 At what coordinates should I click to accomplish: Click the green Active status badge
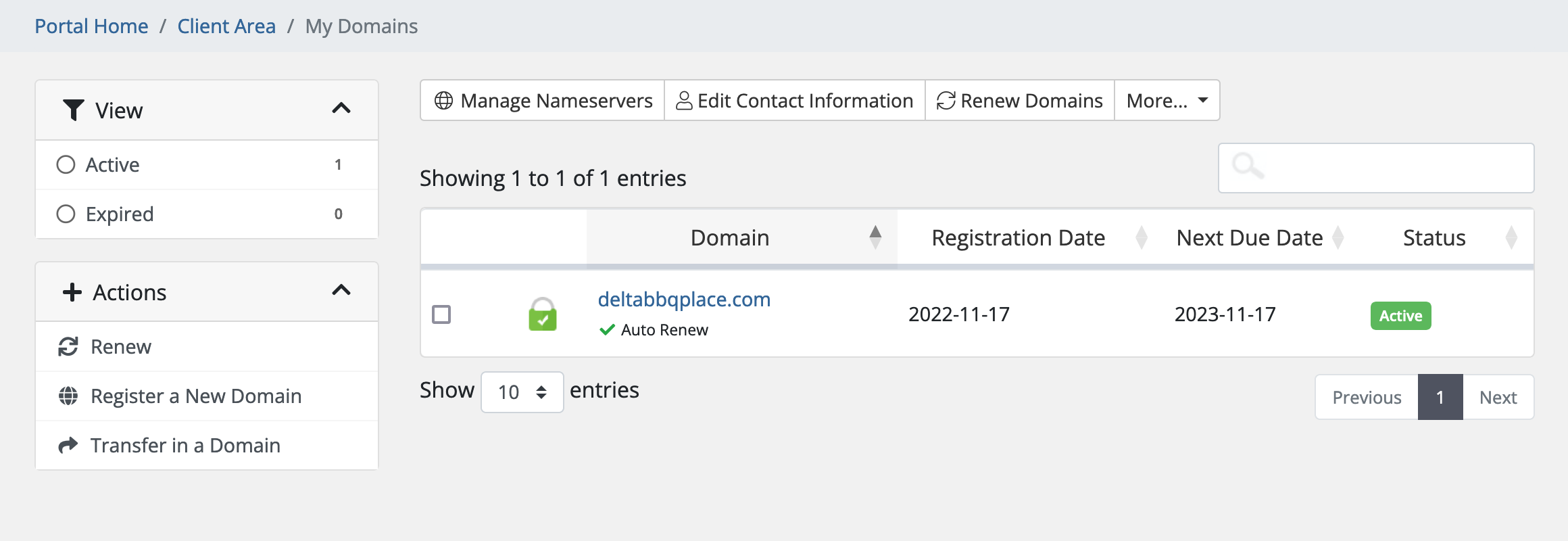(x=1400, y=316)
